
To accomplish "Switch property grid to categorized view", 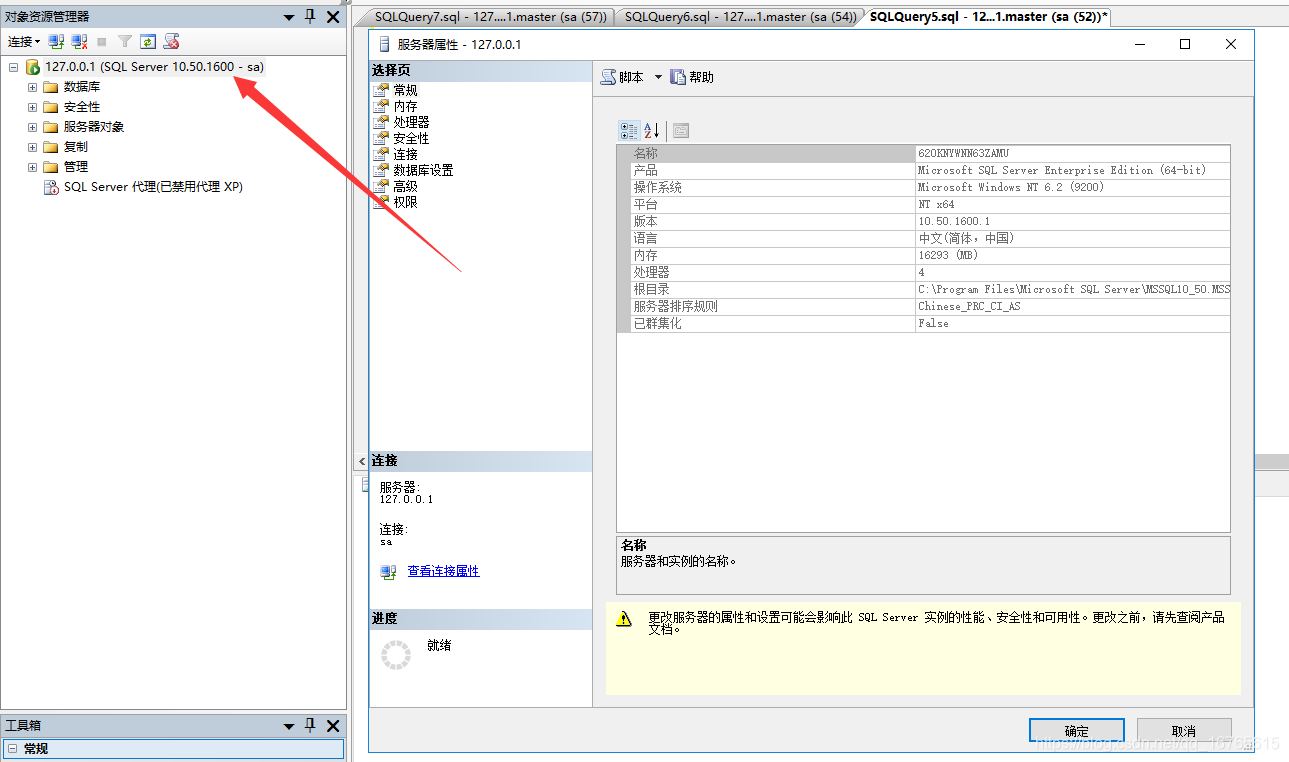I will 629,131.
